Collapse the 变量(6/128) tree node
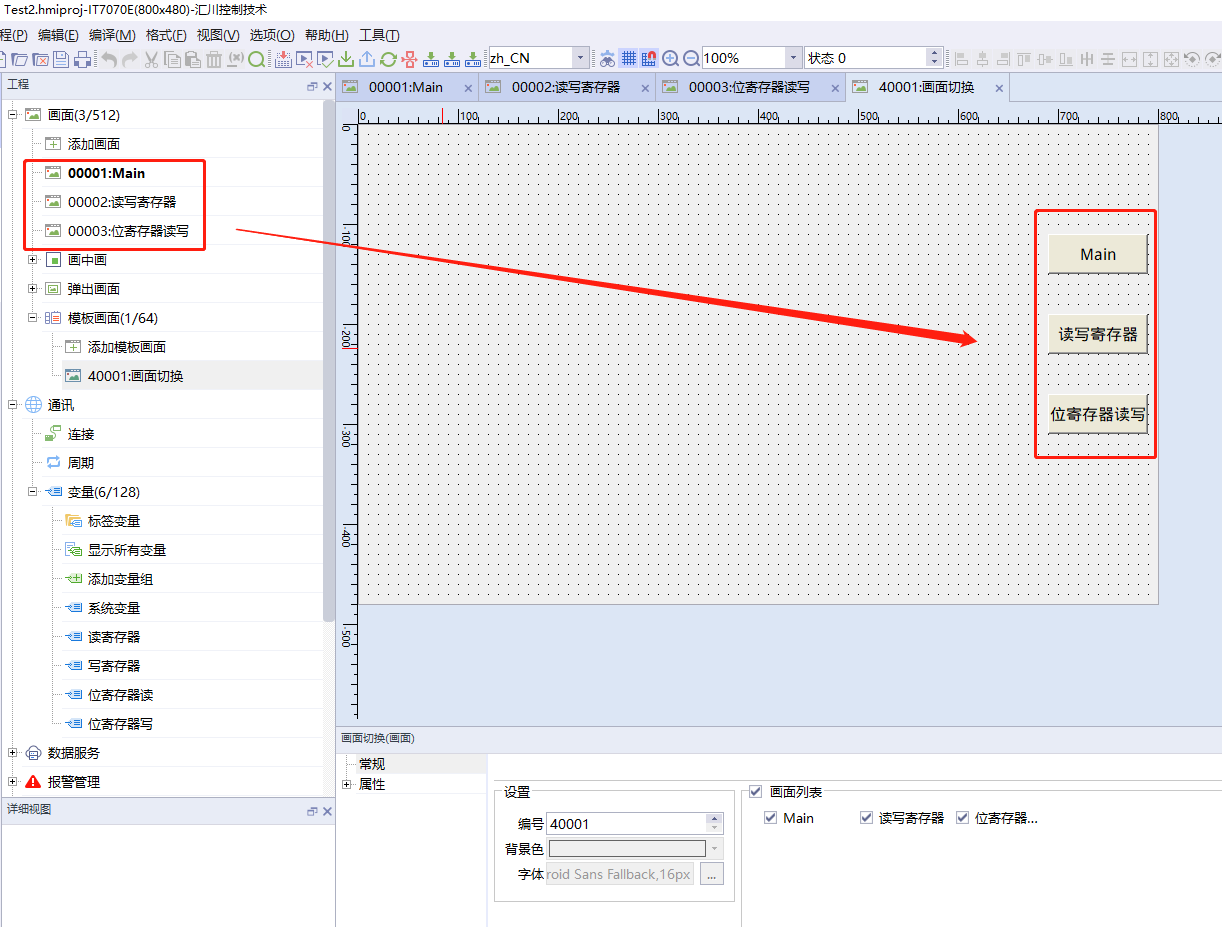Viewport: 1222px width, 927px height. tap(32, 492)
